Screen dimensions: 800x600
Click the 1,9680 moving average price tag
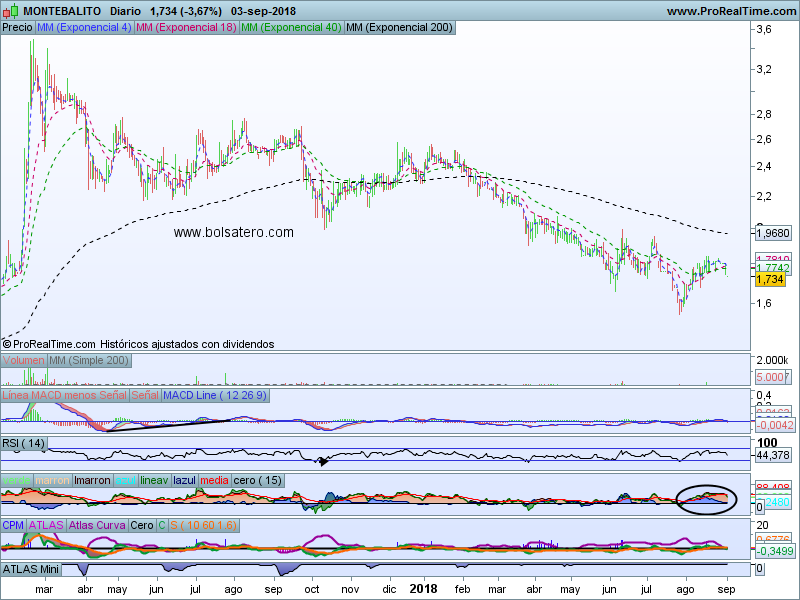772,233
